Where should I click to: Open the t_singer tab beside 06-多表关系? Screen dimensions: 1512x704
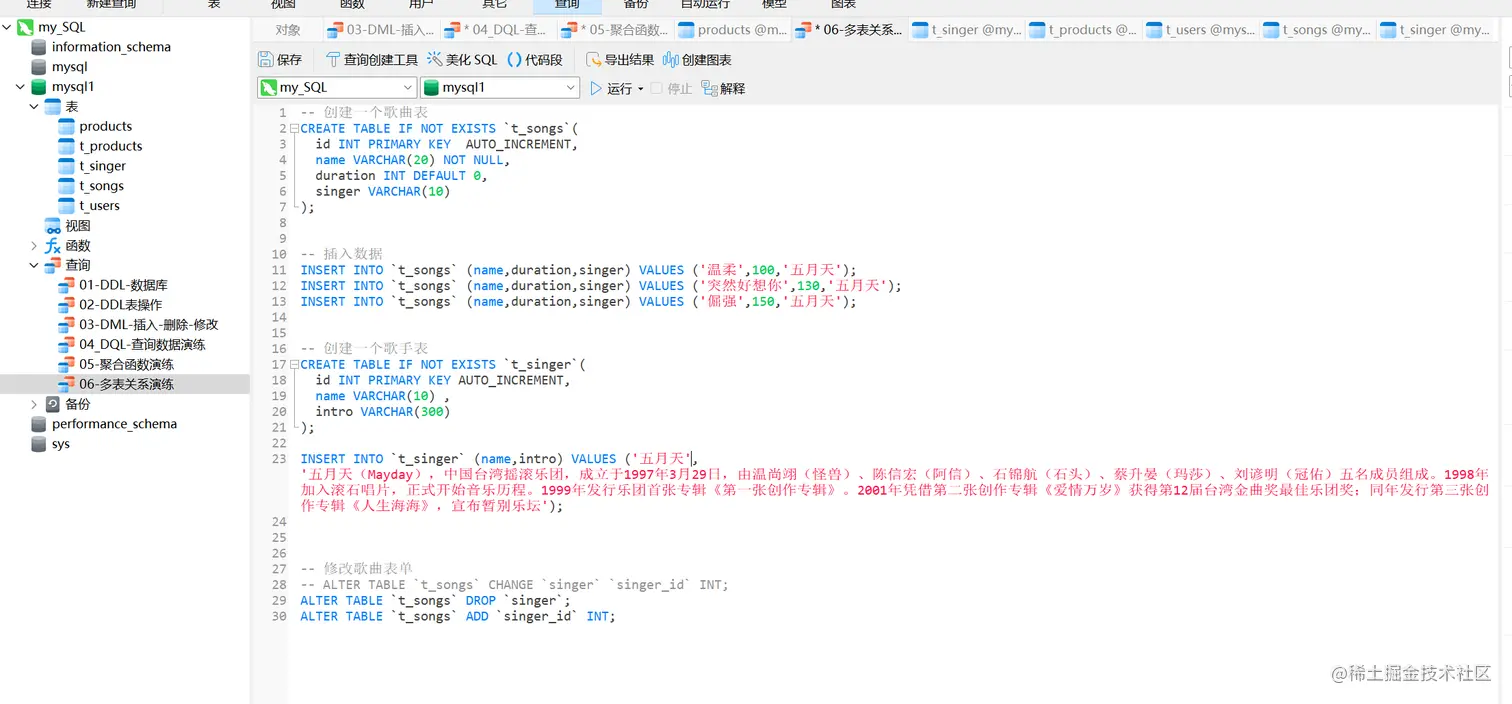[966, 30]
